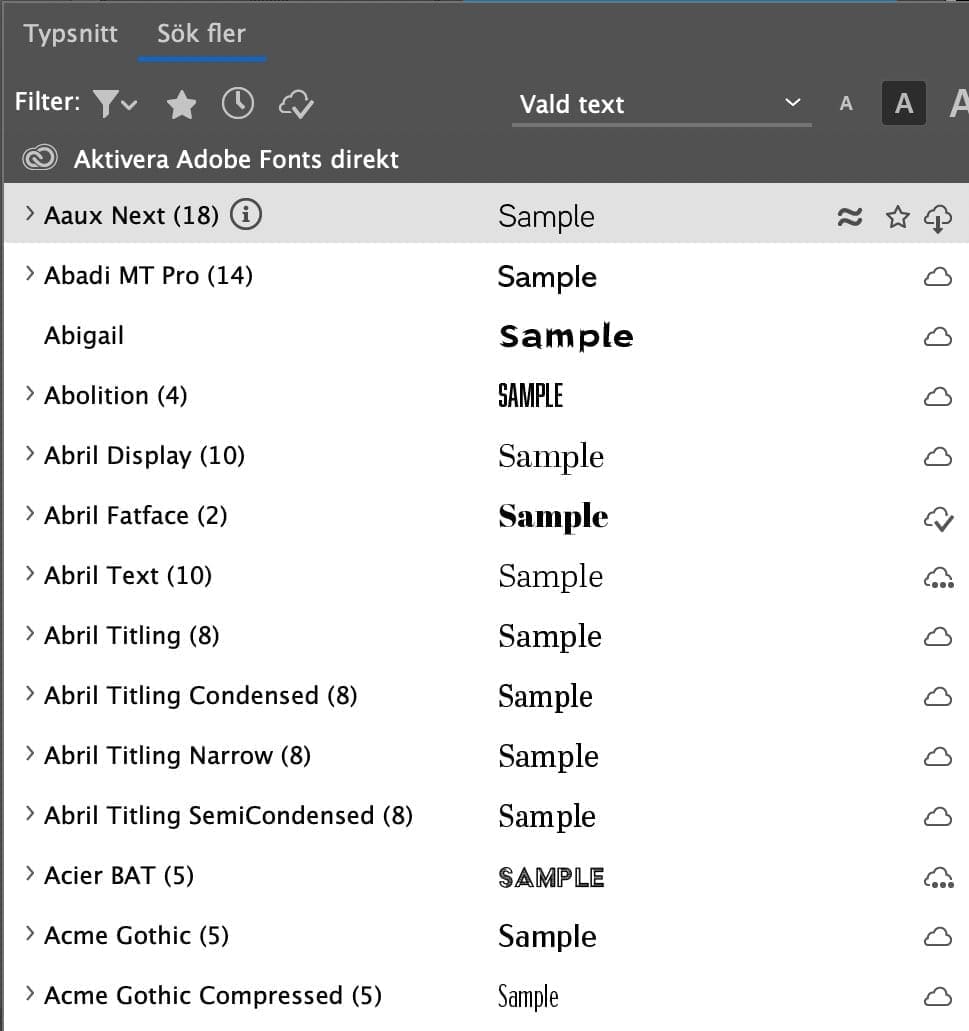Viewport: 969px width, 1031px height.
Task: Activate Abril Titling Narrow via its cloud icon
Action: click(938, 757)
